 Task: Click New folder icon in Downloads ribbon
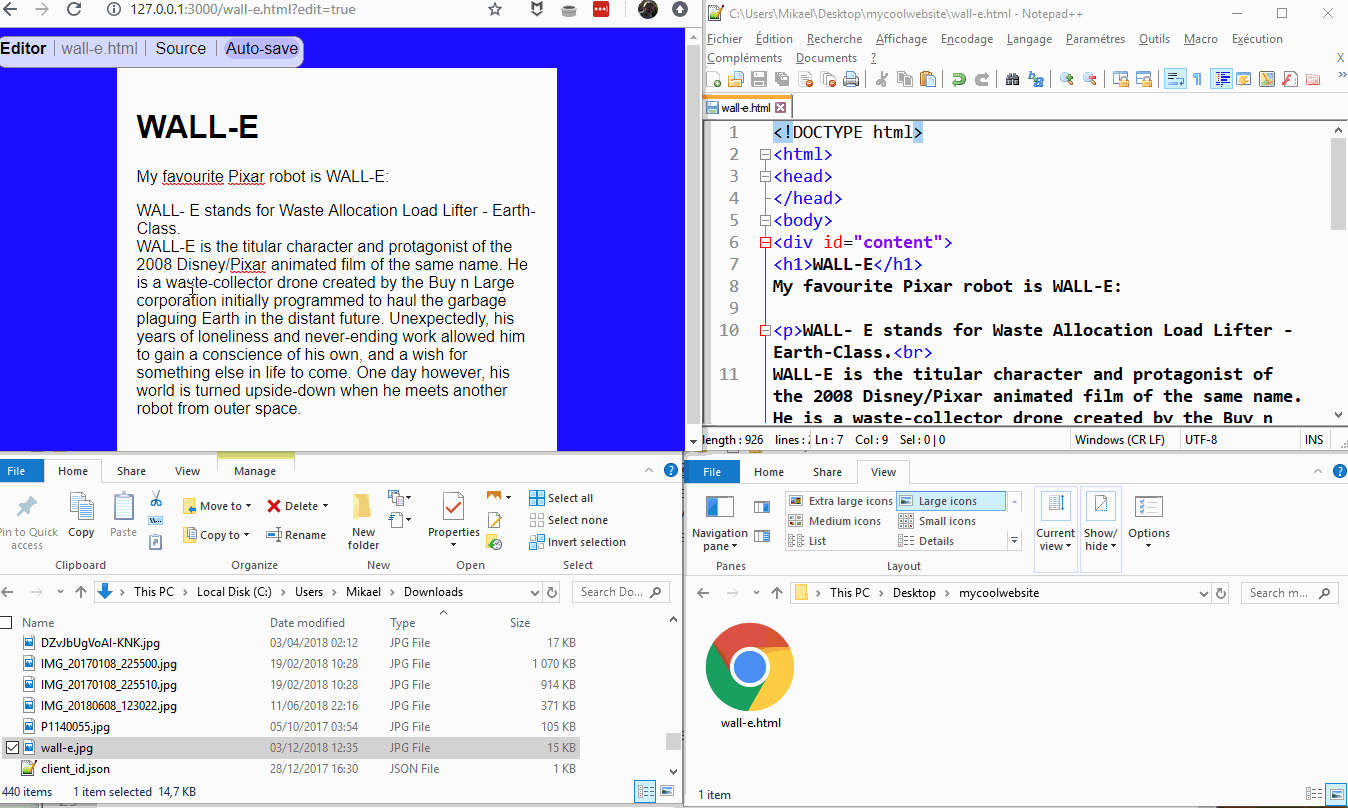363,521
